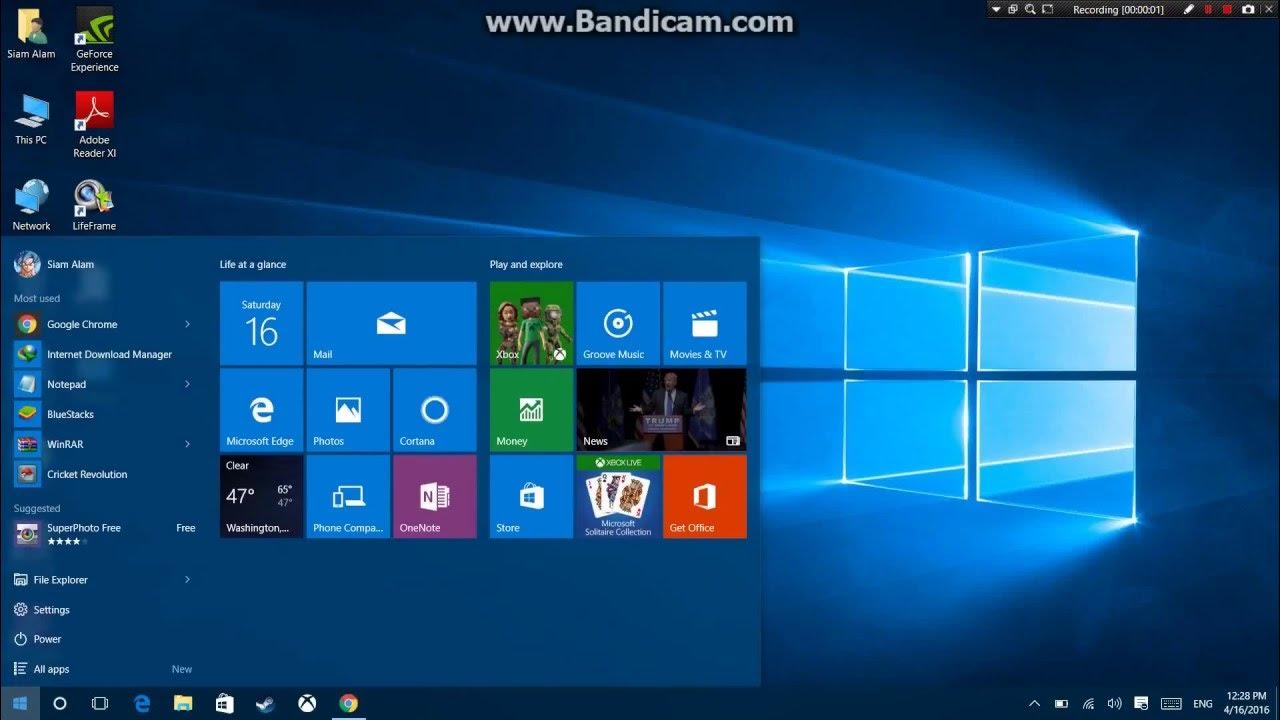Open Steam from the taskbar
The width and height of the screenshot is (1280, 720).
[266, 703]
